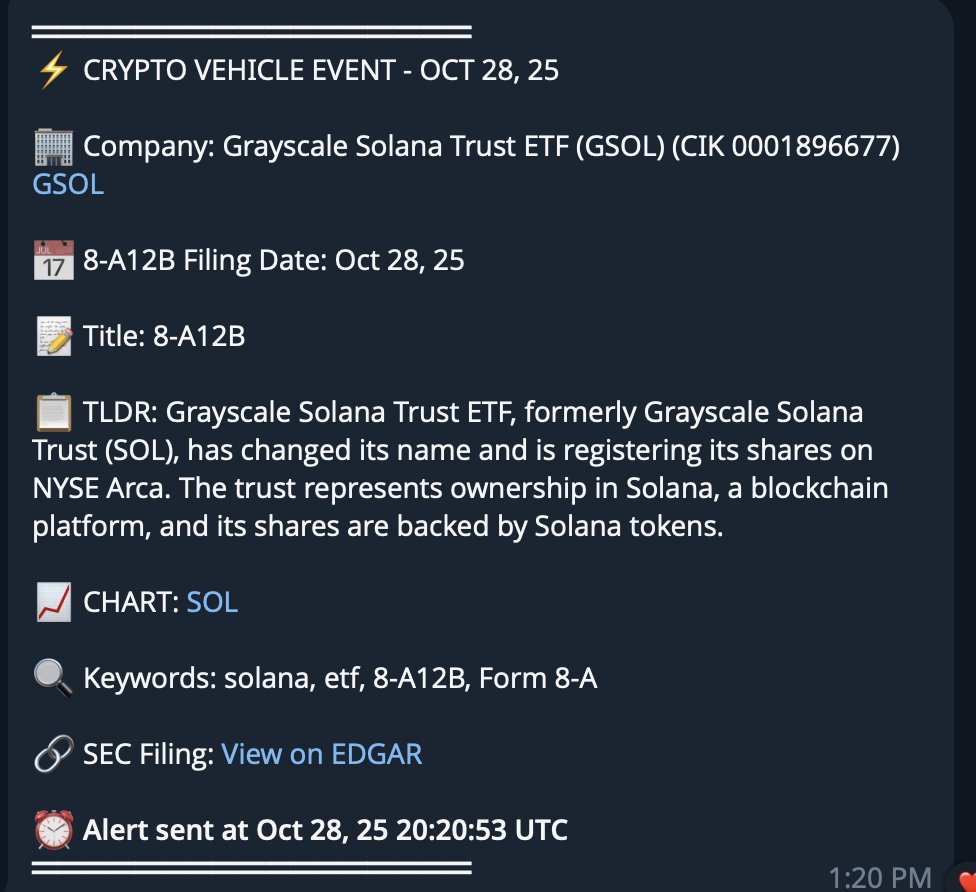The height and width of the screenshot is (892, 976).
Task: Open the SOL chart link
Action: 212,603
